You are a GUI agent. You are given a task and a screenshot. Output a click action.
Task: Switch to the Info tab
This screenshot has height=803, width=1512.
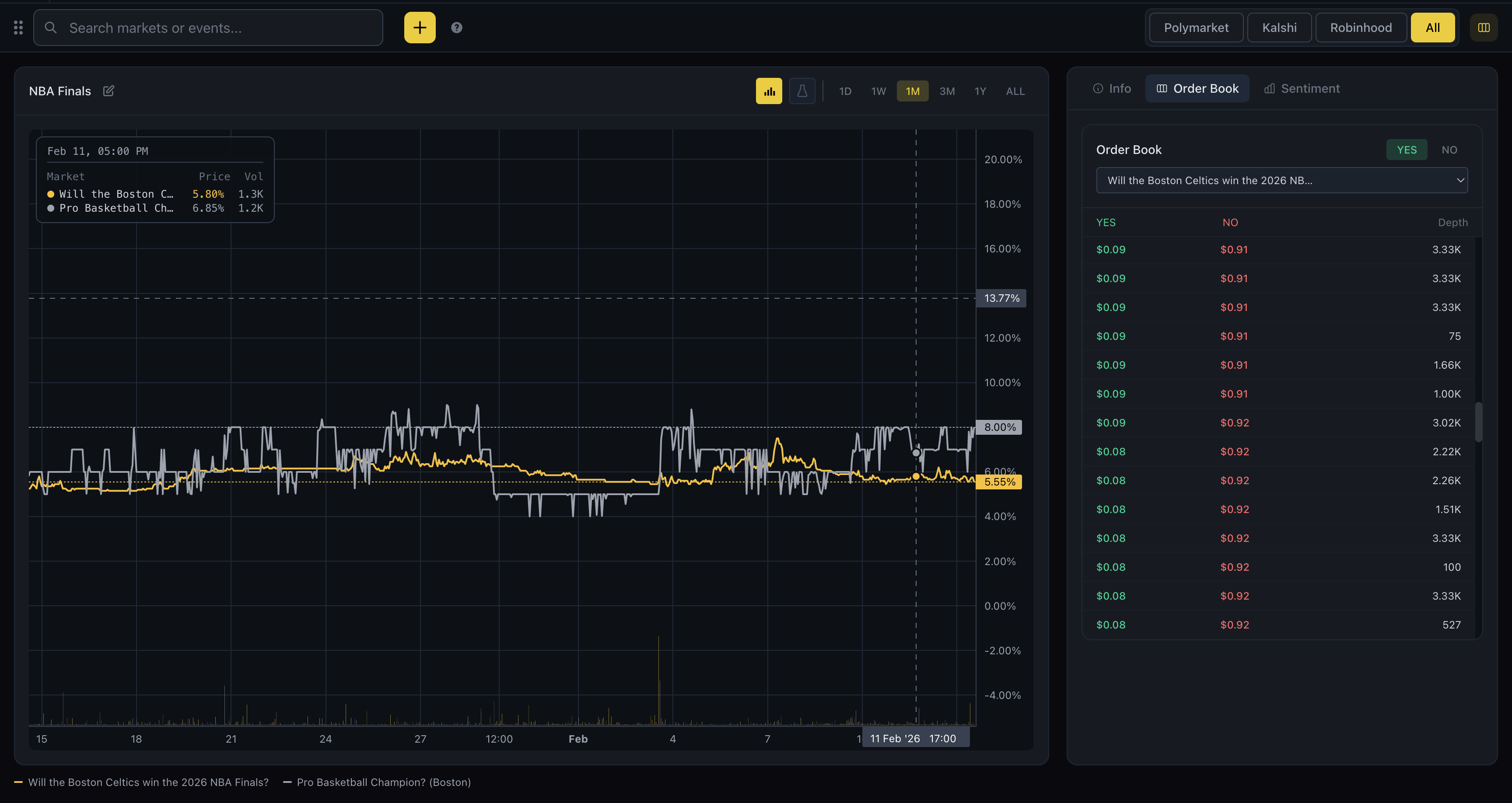point(1112,89)
